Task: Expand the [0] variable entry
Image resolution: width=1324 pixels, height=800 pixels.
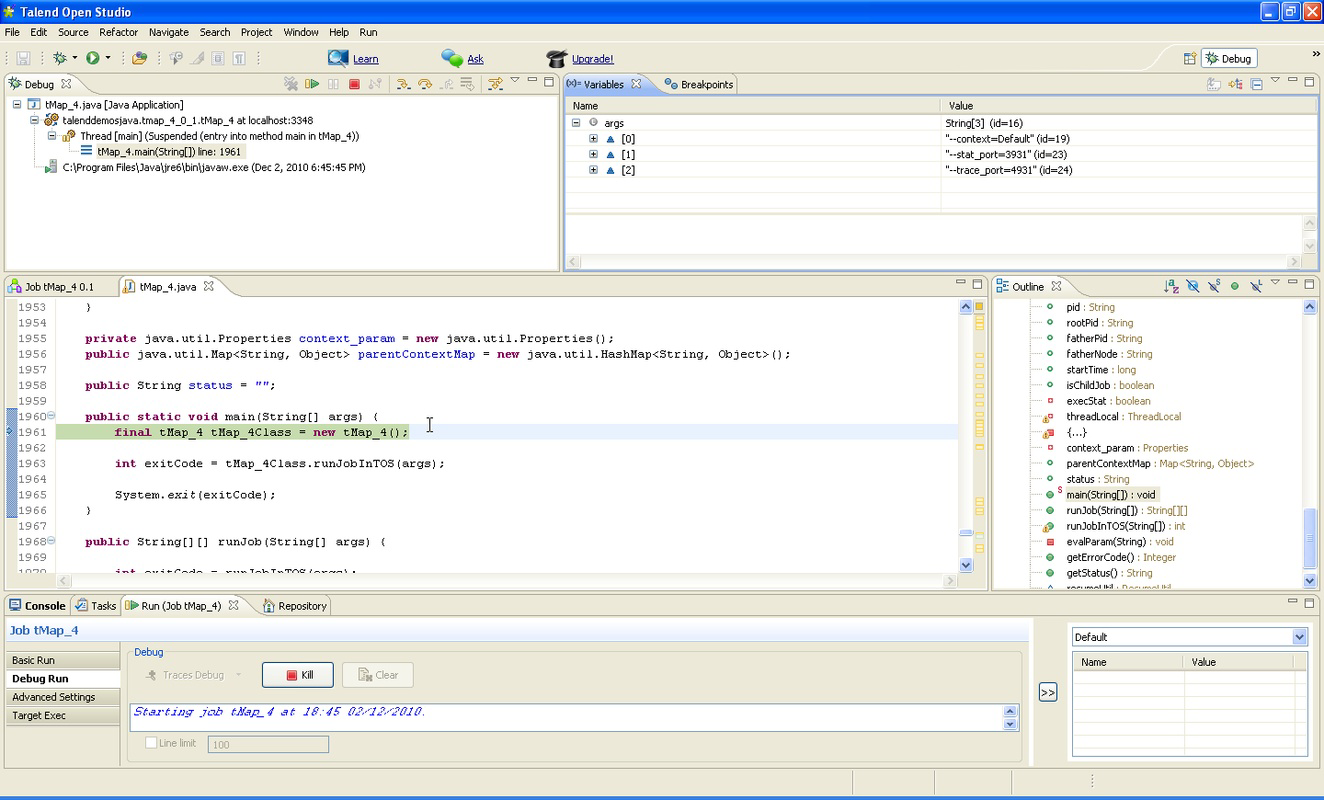Action: [593, 139]
